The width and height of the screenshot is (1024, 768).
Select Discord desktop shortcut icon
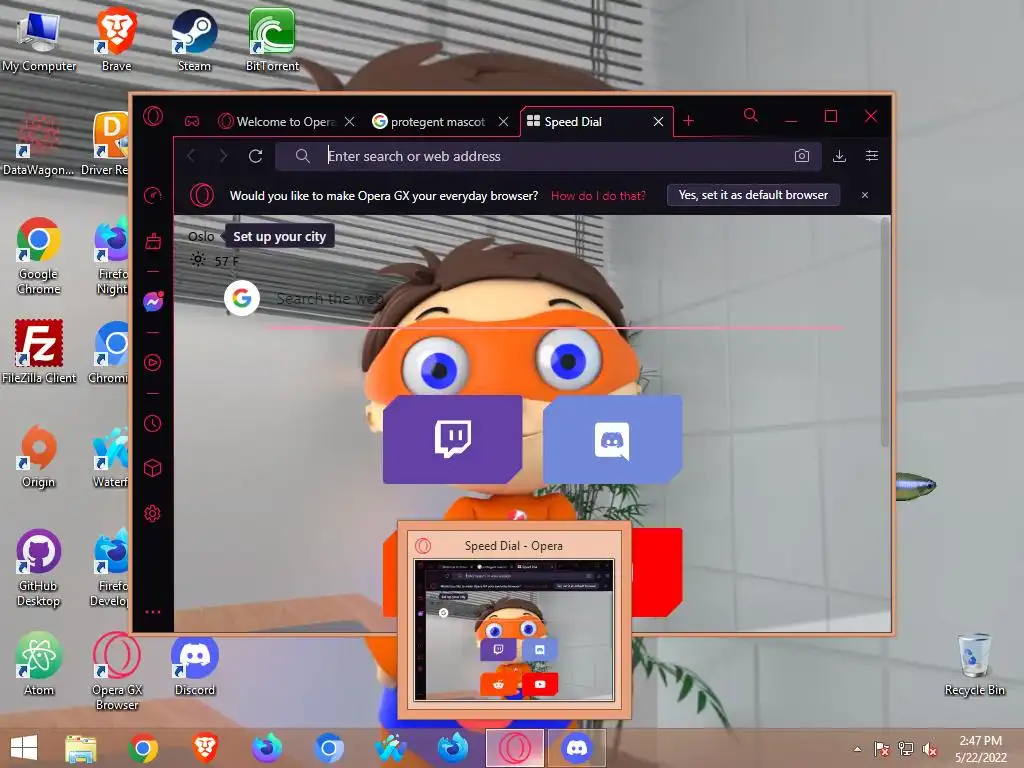tap(195, 664)
